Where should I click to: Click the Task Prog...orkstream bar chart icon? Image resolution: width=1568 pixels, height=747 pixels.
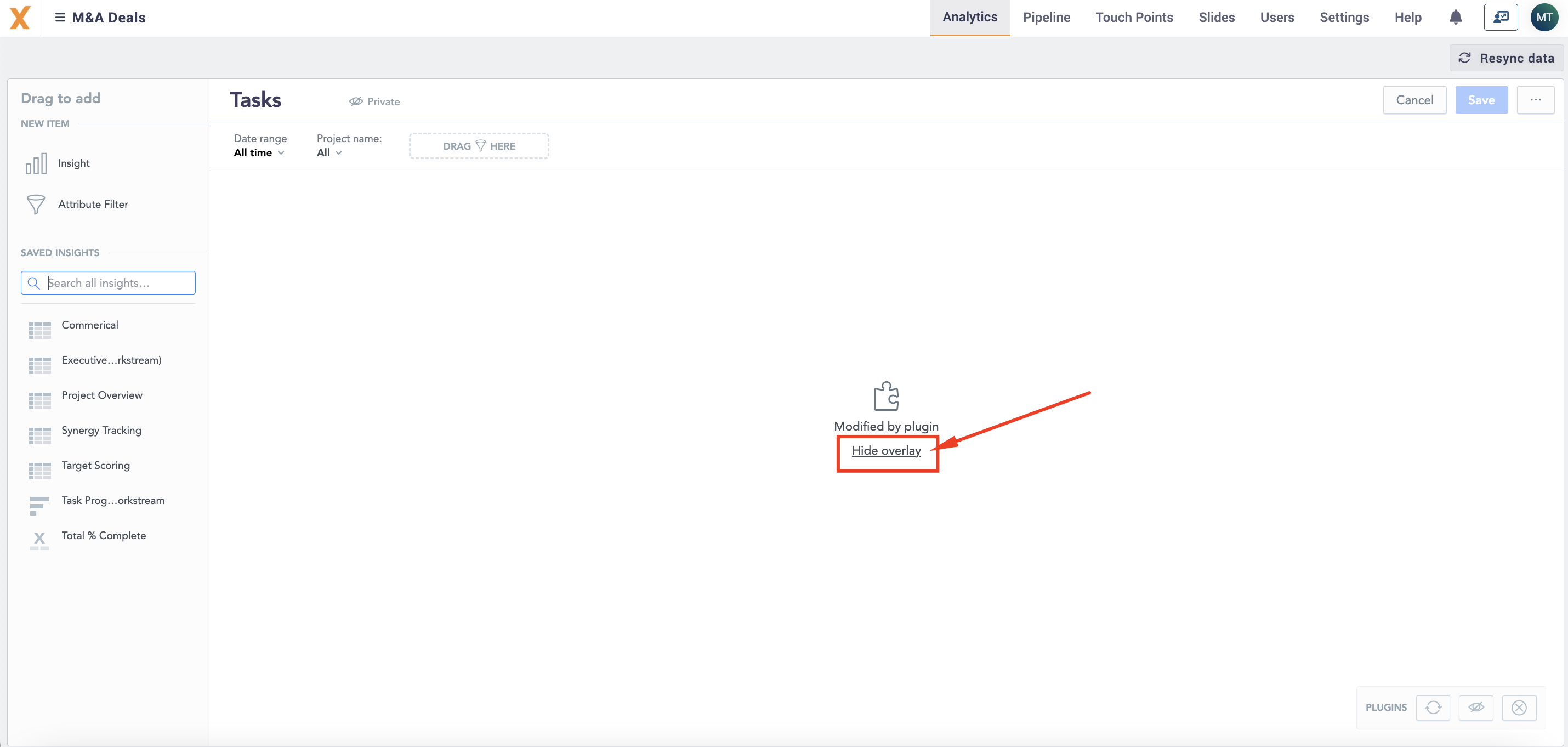click(39, 505)
